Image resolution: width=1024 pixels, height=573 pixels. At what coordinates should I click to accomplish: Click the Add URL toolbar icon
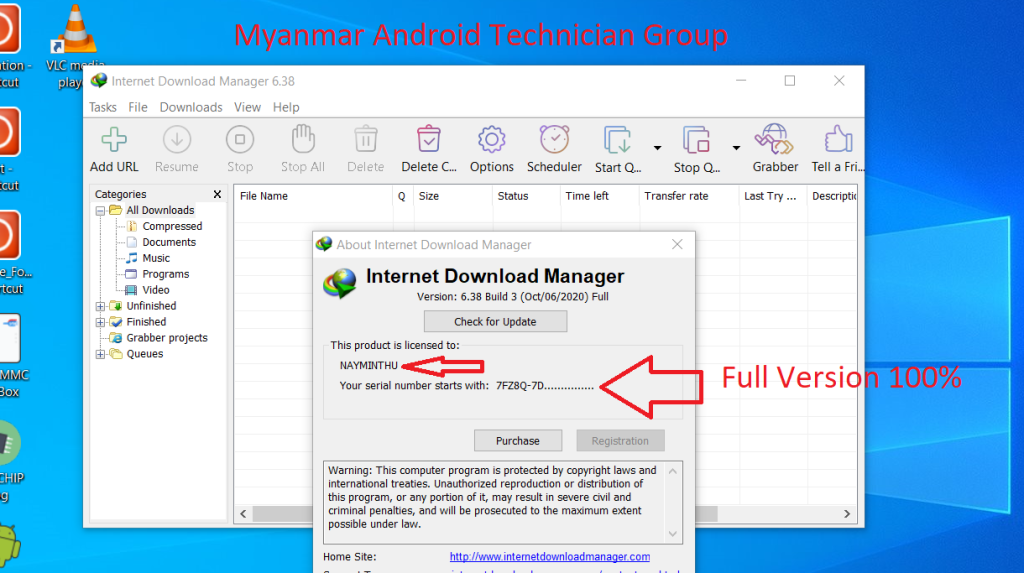(x=114, y=140)
